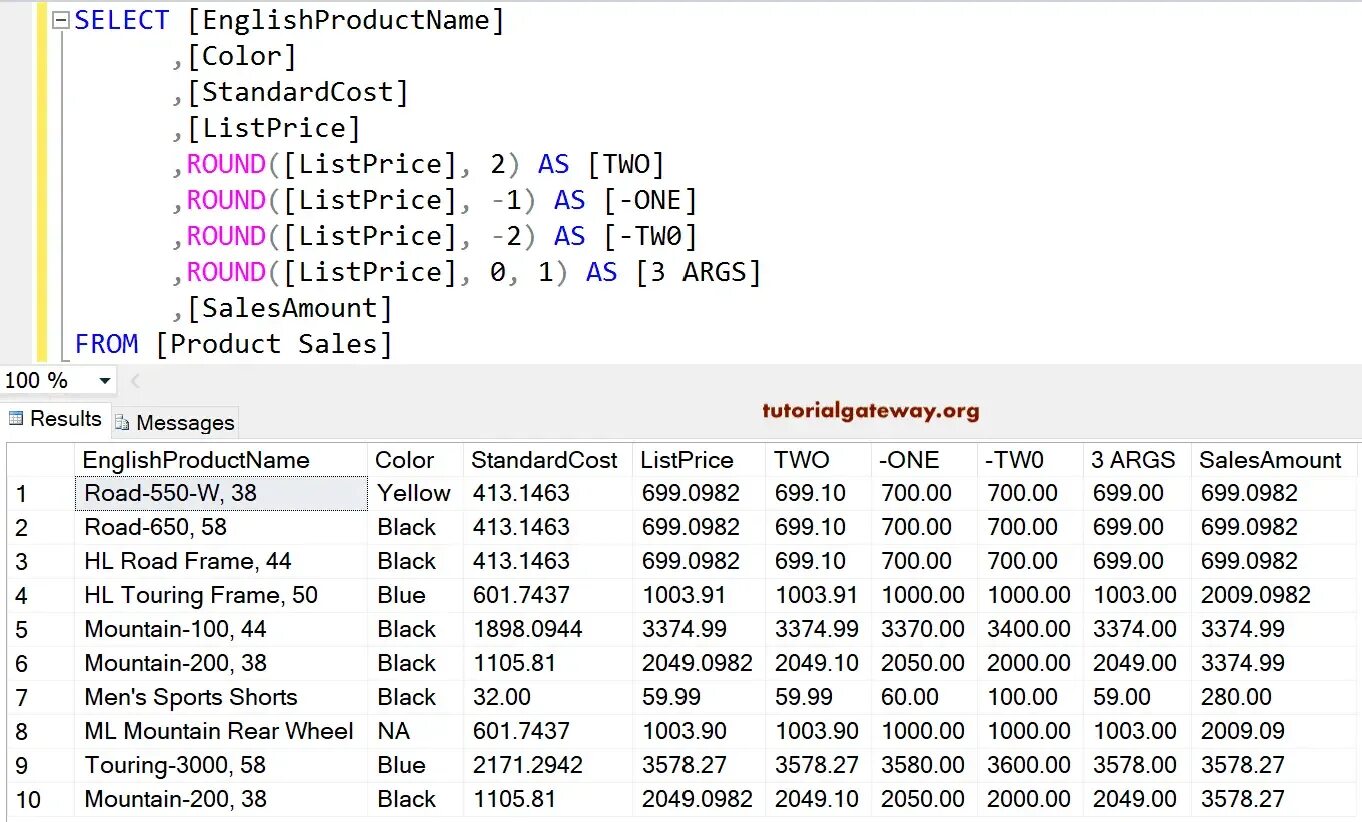Place cursor on FROM [Product Sales] line
Viewport: 1362px width, 822px height.
(x=234, y=344)
